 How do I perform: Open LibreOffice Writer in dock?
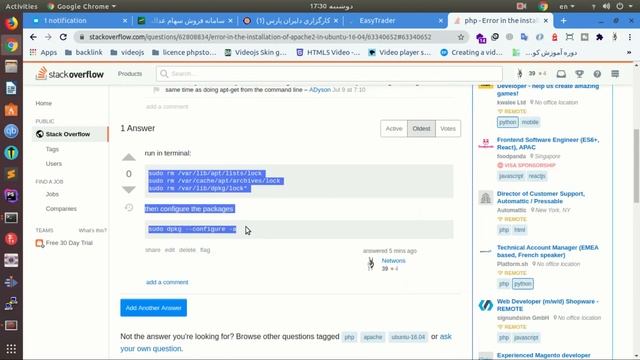[x=11, y=88]
